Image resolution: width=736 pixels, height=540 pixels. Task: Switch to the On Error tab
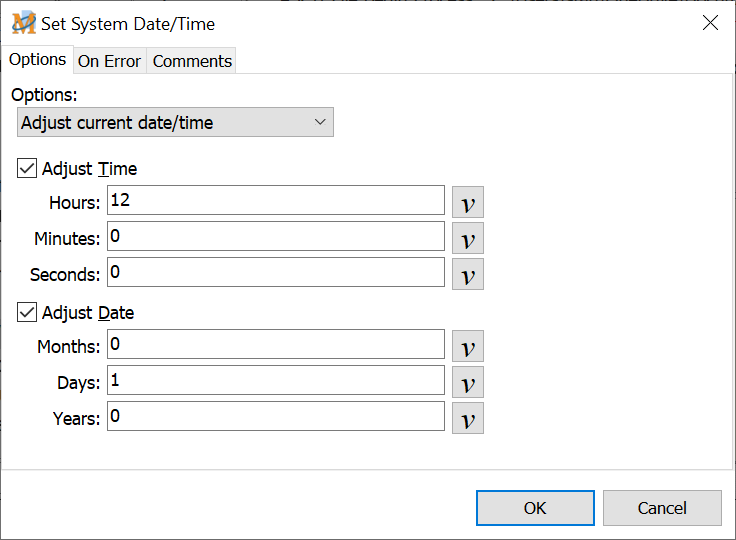[109, 61]
